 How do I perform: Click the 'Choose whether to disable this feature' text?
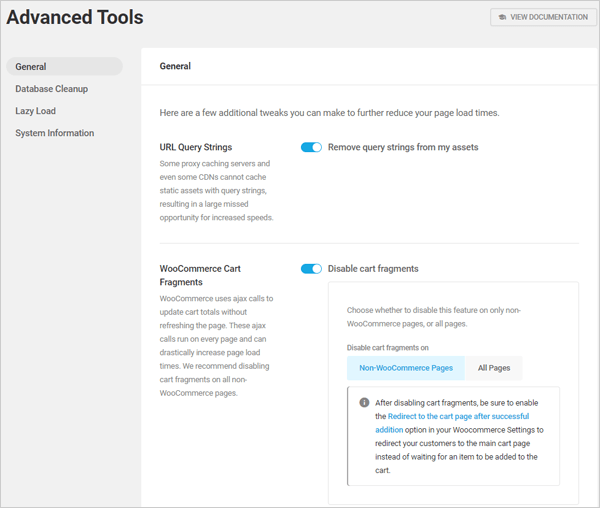(x=434, y=317)
